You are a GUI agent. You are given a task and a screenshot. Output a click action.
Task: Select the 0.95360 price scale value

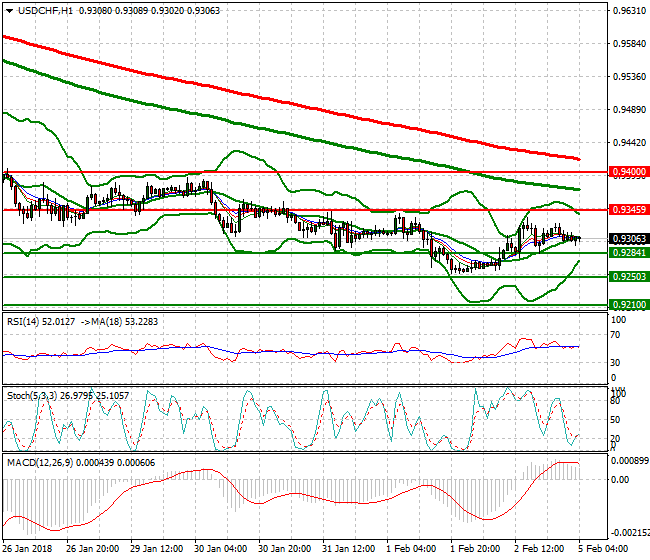(x=630, y=77)
